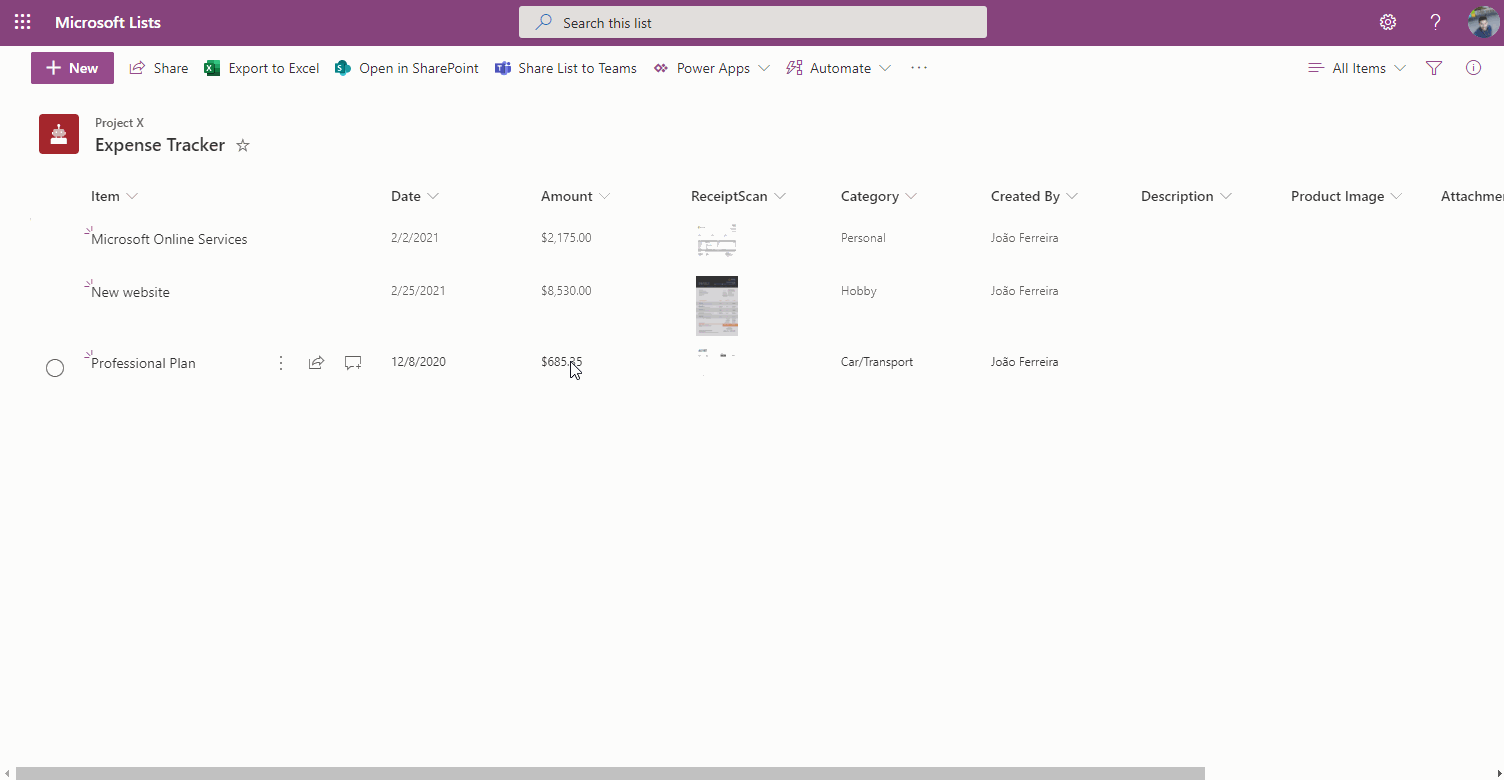Open the Settings gear icon

1387,22
